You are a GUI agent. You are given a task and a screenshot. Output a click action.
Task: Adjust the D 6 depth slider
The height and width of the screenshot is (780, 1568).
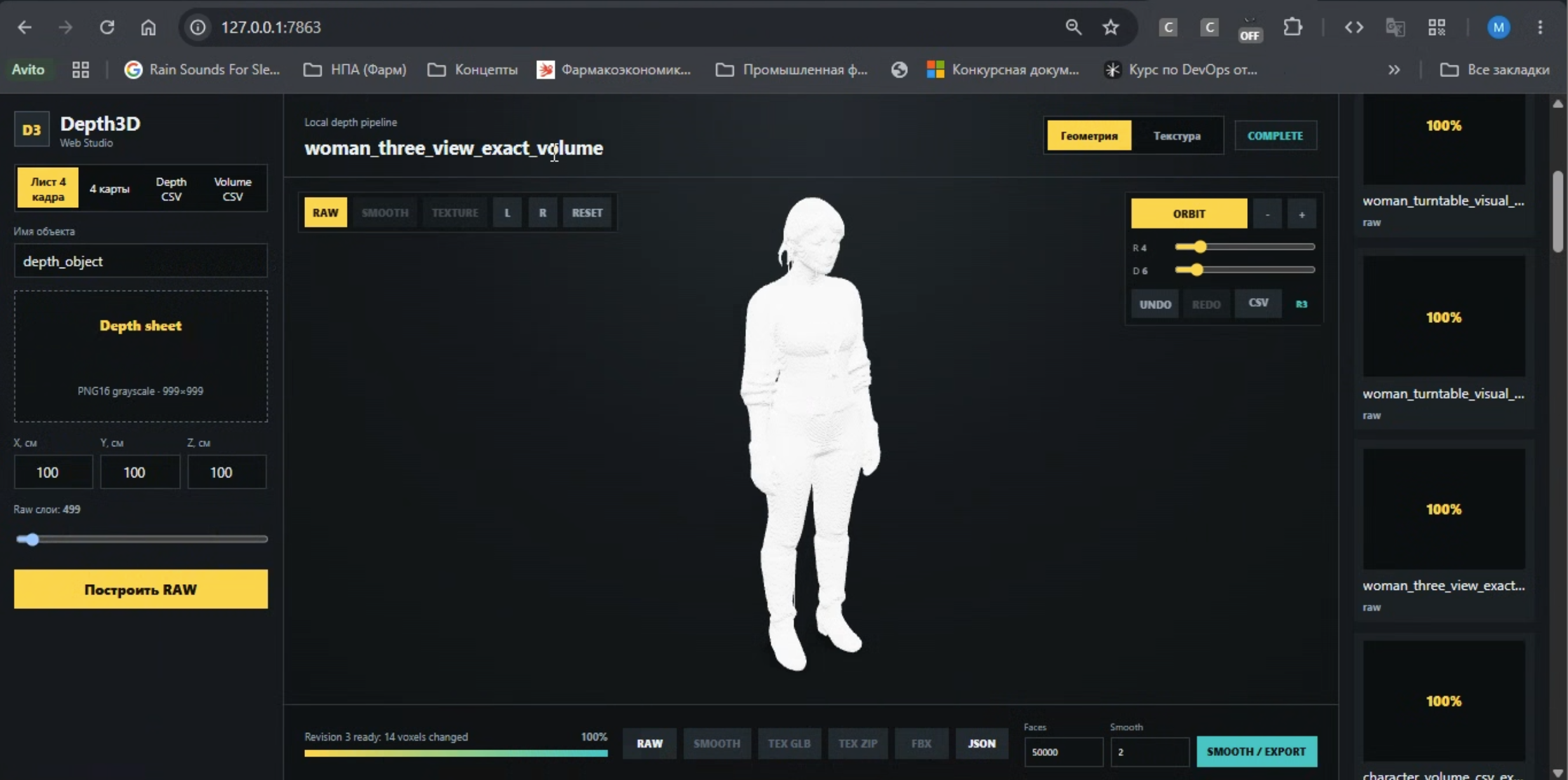coord(1245,270)
